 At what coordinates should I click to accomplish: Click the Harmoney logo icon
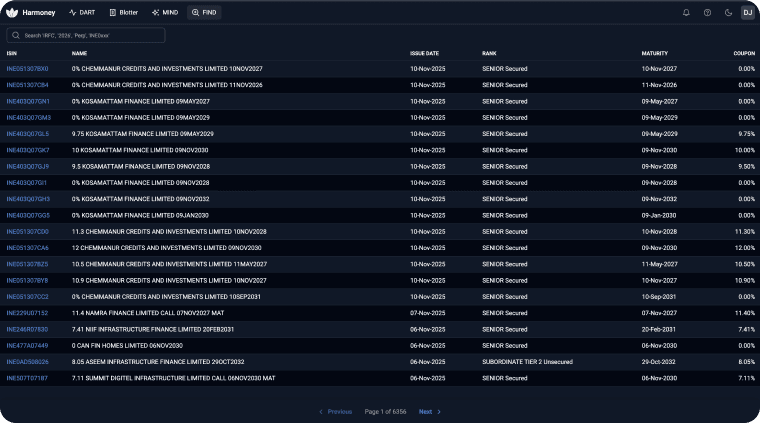12,13
